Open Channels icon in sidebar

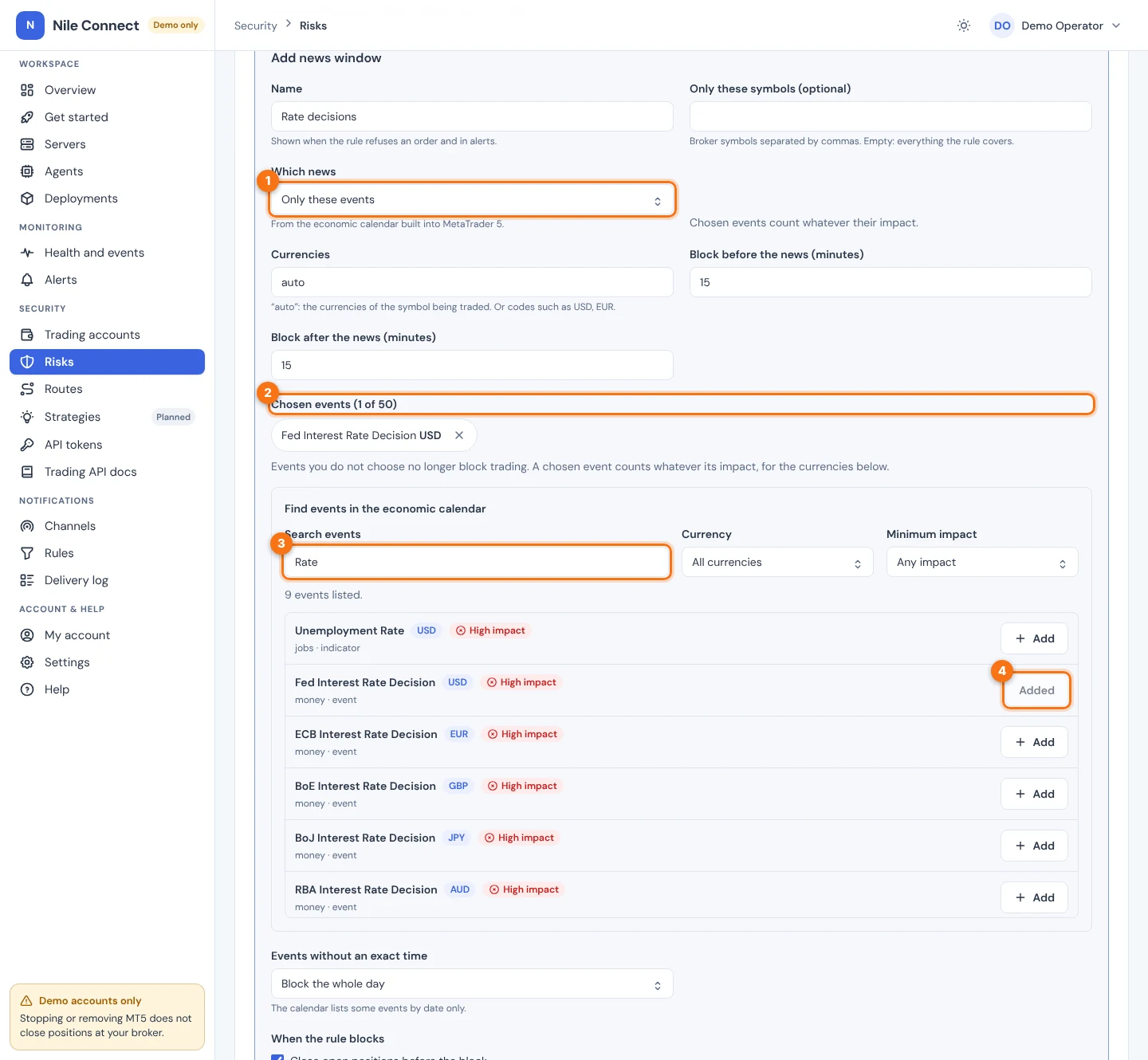27,526
